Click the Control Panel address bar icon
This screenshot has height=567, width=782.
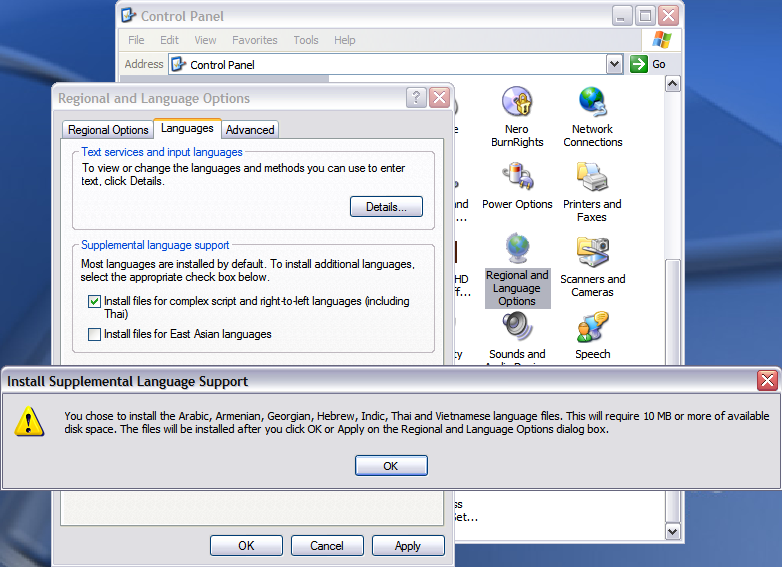pyautogui.click(x=179, y=64)
